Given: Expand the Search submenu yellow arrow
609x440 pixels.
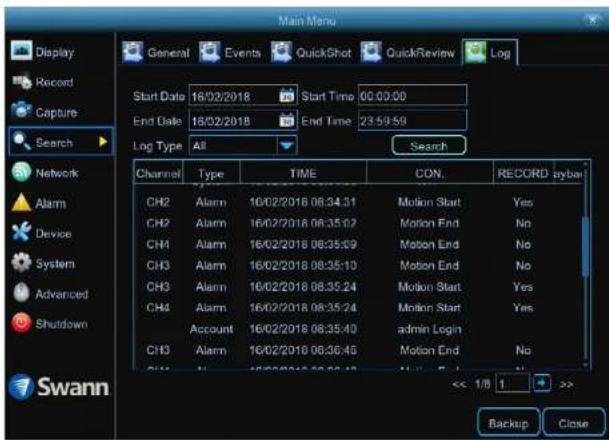Looking at the screenshot, I should [103, 141].
